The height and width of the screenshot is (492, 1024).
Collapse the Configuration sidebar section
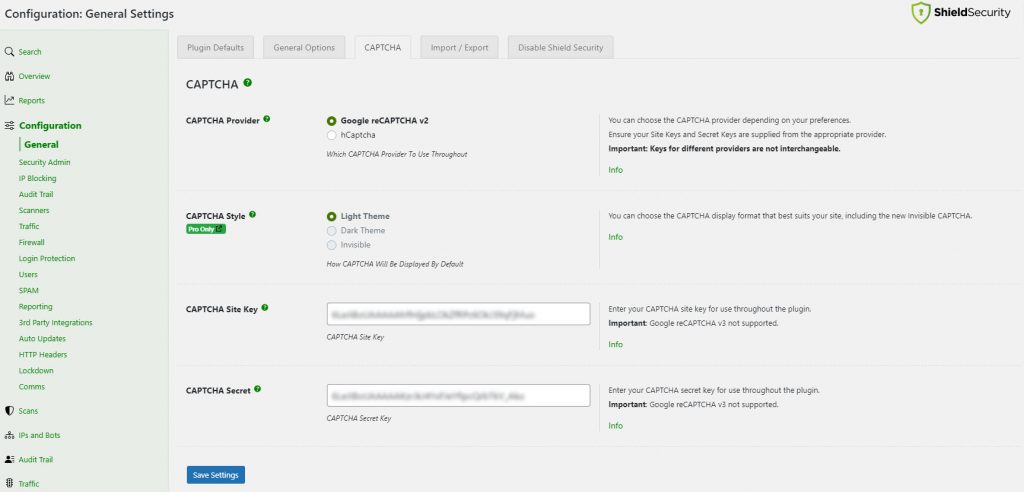[50, 125]
